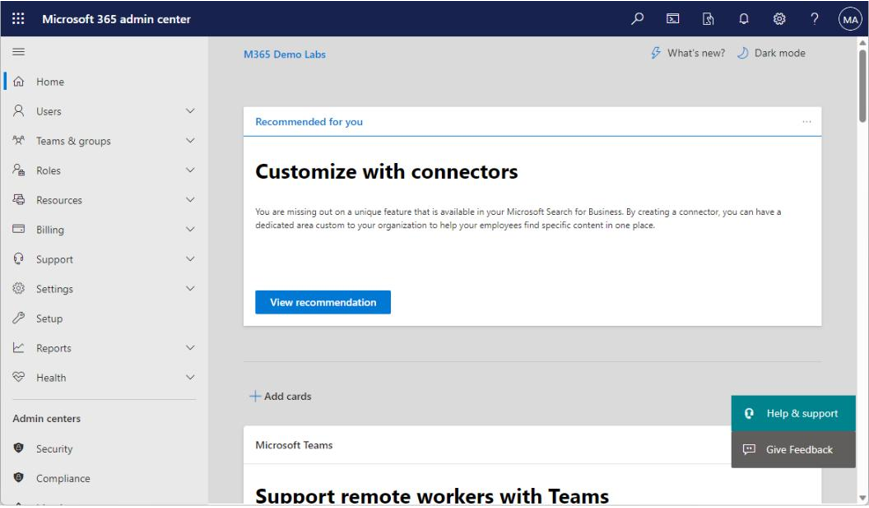Expand the Teams & groups chevron
This screenshot has width=869, height=508.
click(190, 141)
